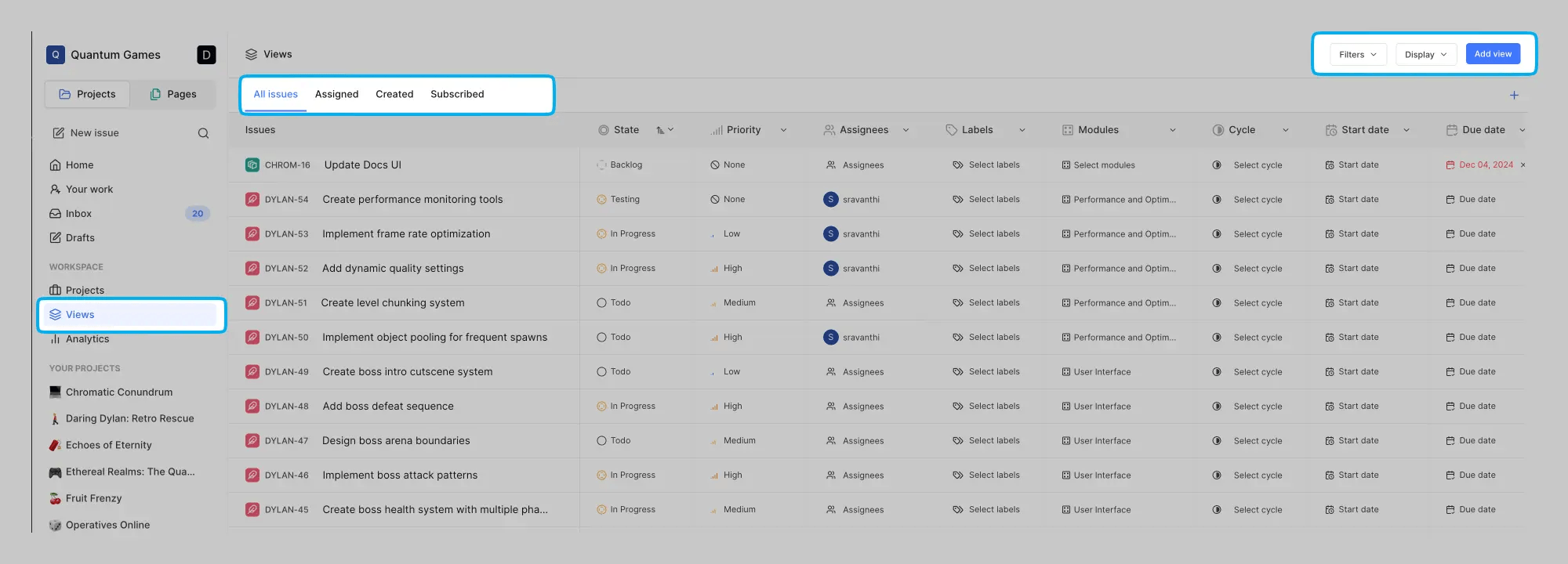
Task: Clear the Dec 04, 2024 due date
Action: (x=1523, y=165)
